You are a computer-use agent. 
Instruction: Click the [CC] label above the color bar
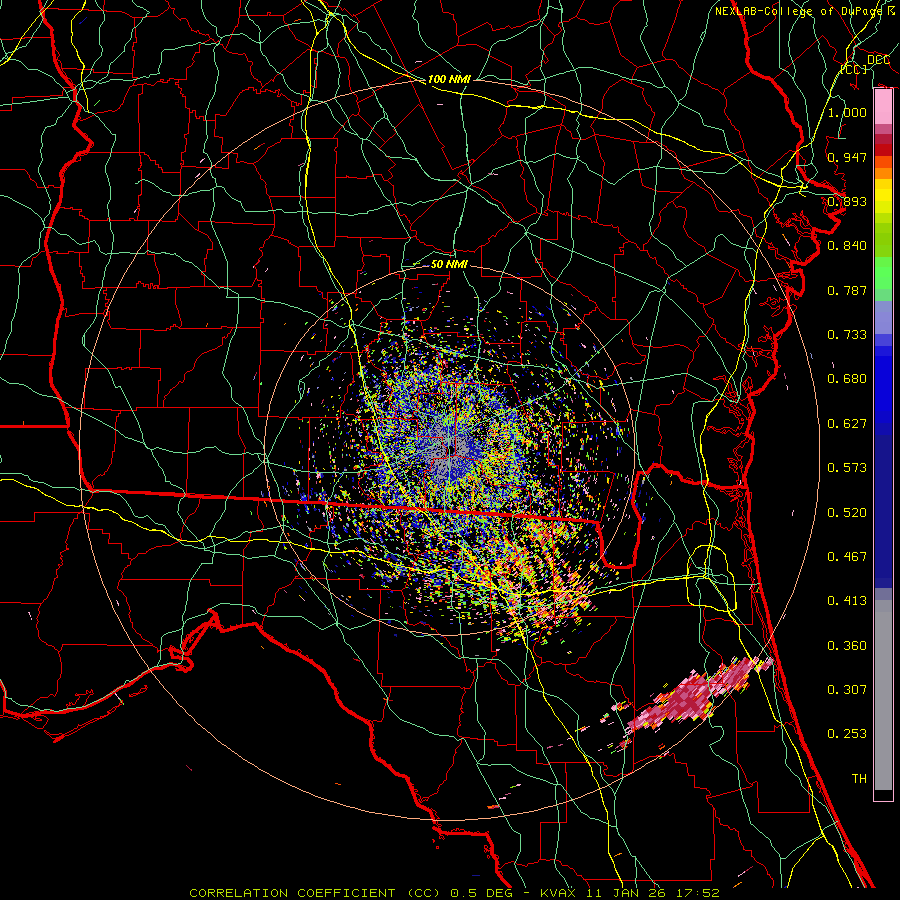coord(854,69)
